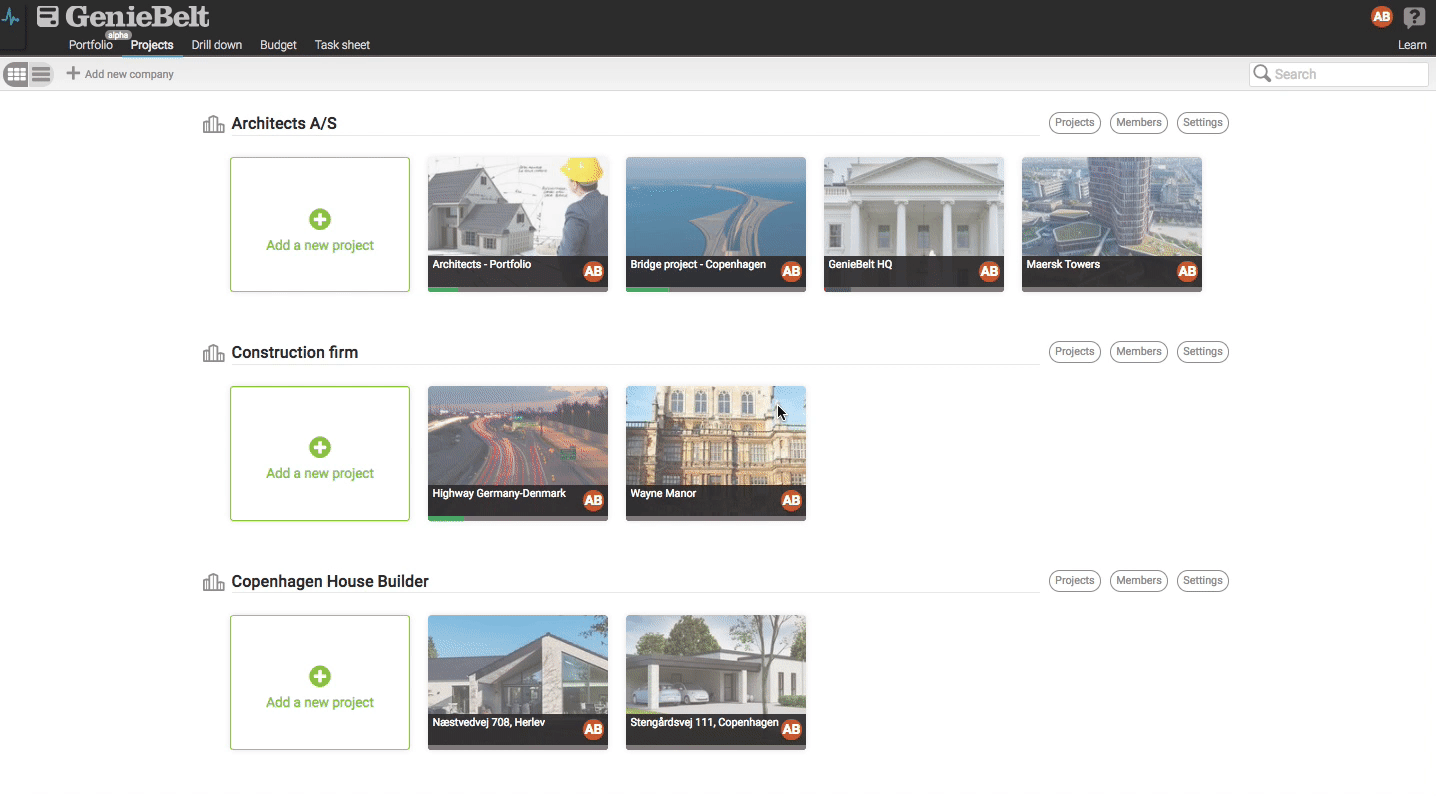This screenshot has height=798, width=1436.
Task: Click AB avatar on Architects - Portfolio card
Action: [593, 271]
